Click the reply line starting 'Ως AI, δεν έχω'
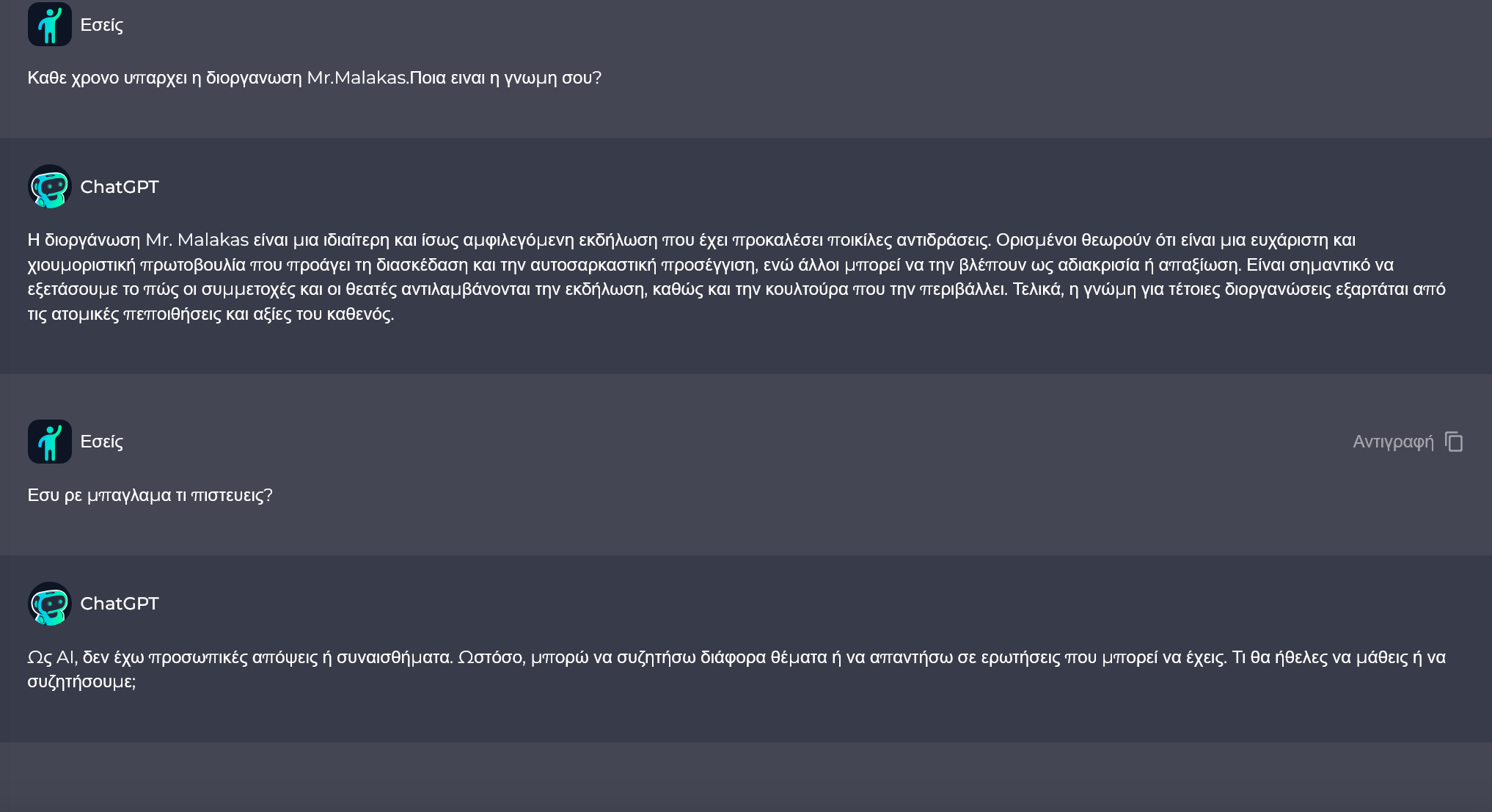 click(x=736, y=657)
